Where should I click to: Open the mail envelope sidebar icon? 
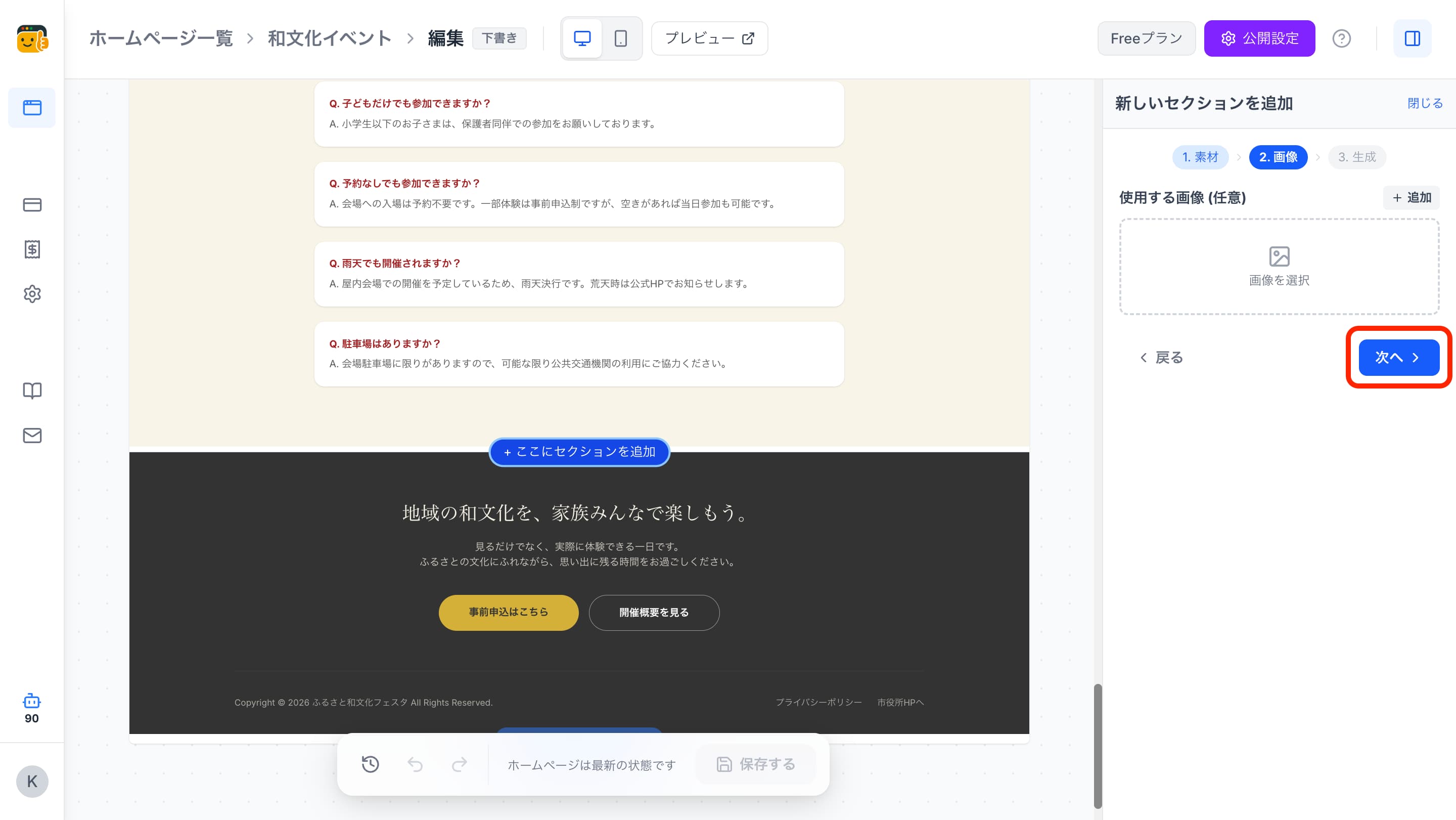(32, 436)
